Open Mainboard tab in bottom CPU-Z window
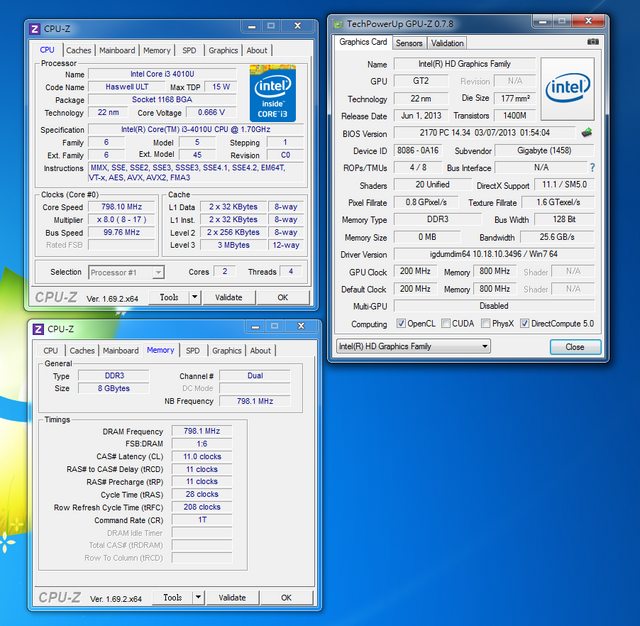The height and width of the screenshot is (626, 640). point(120,351)
